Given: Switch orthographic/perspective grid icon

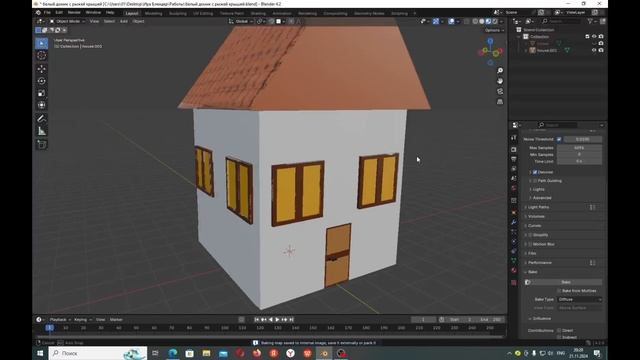Looking at the screenshot, I should point(500,102).
